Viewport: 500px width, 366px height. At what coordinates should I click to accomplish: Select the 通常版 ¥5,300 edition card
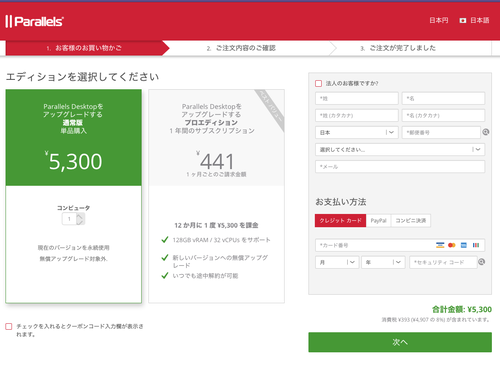pos(73,196)
